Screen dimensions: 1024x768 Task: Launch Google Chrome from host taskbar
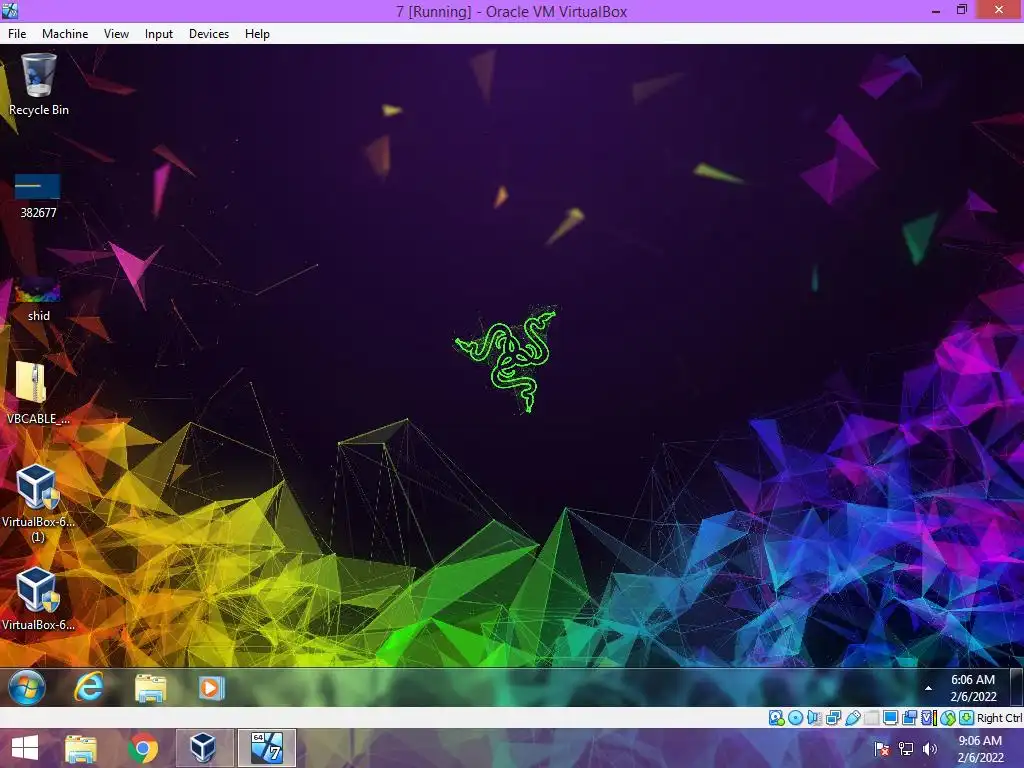[x=143, y=748]
